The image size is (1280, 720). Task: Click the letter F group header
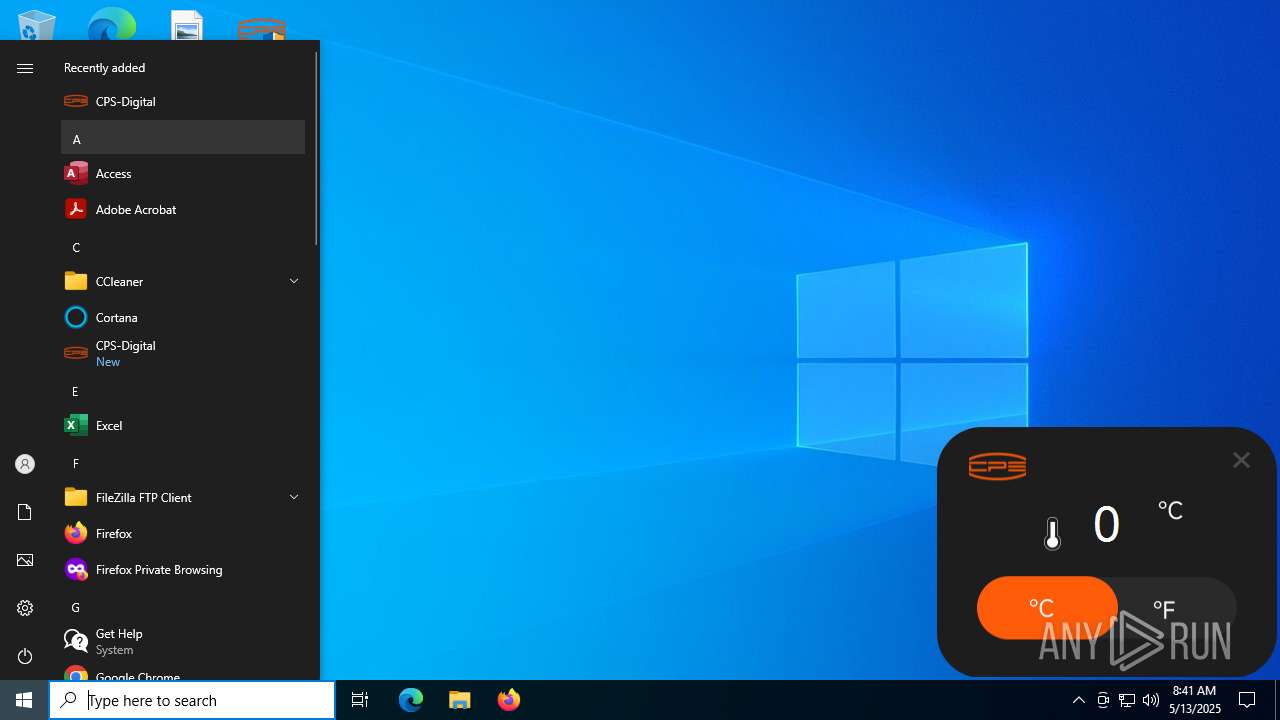(183, 462)
